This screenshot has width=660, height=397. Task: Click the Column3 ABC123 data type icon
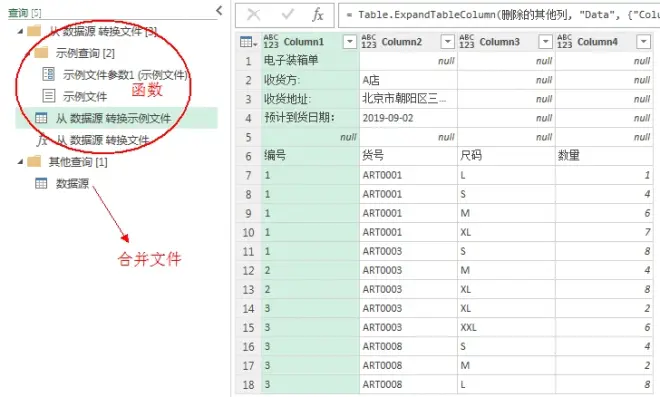[x=466, y=42]
